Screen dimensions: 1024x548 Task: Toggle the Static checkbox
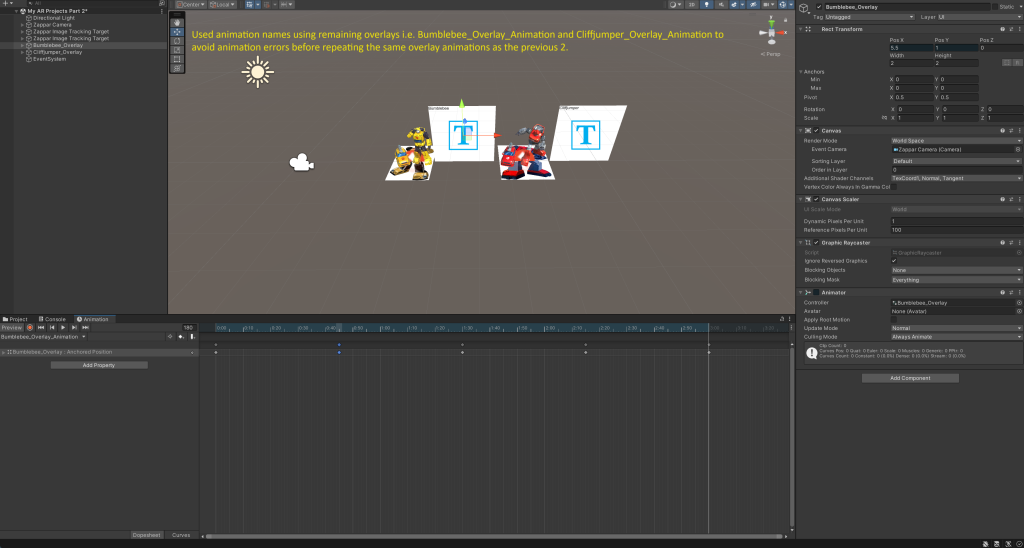tap(995, 7)
